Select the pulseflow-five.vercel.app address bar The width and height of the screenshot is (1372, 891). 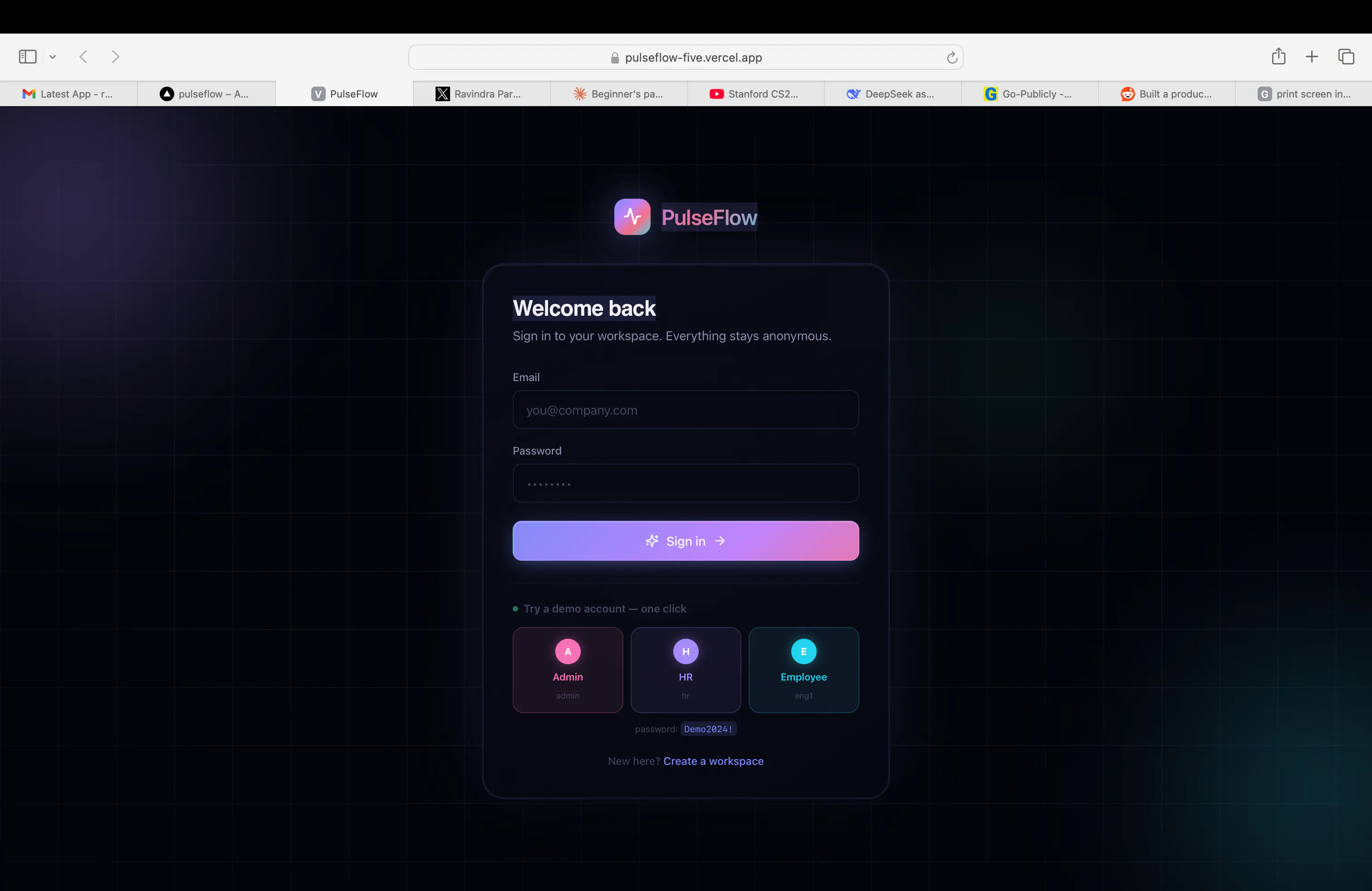click(686, 57)
